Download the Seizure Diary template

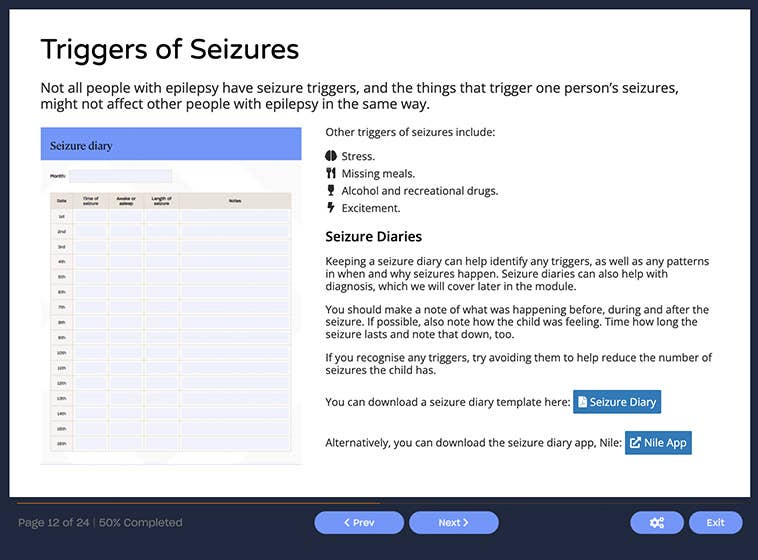pyautogui.click(x=616, y=402)
